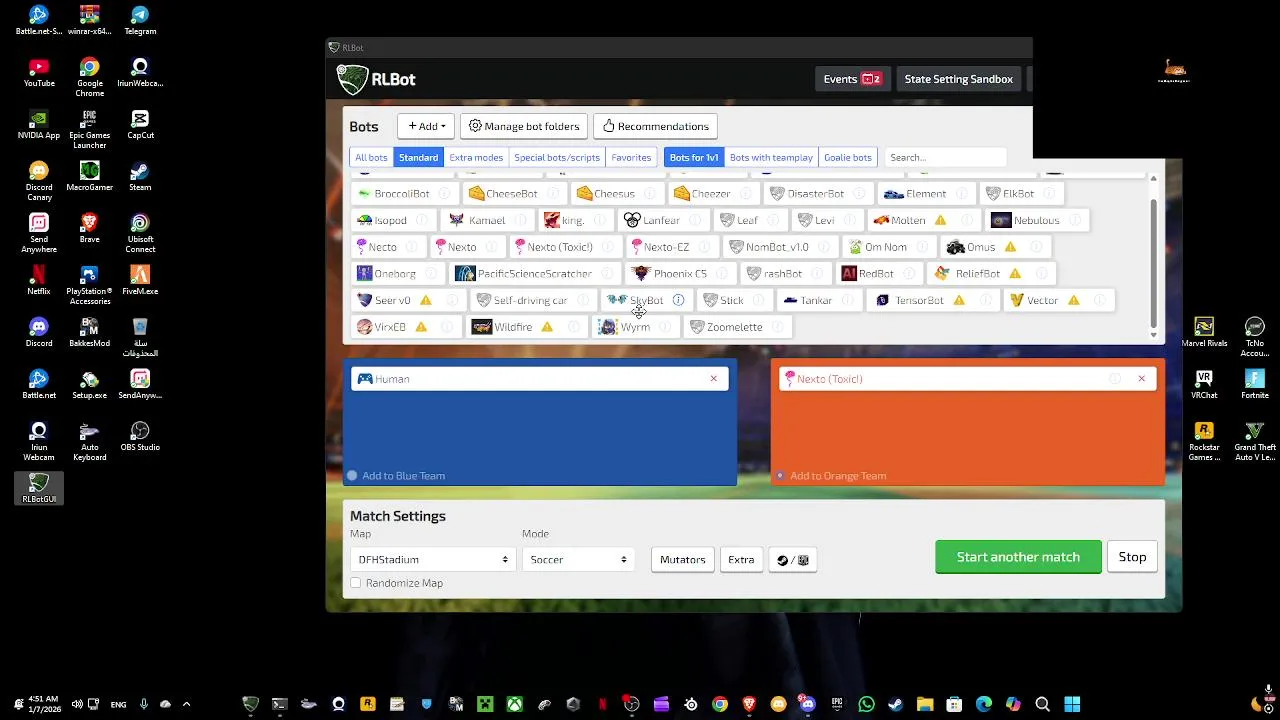Select Add to Orange Team option
The image size is (1280, 720).
[x=831, y=476]
